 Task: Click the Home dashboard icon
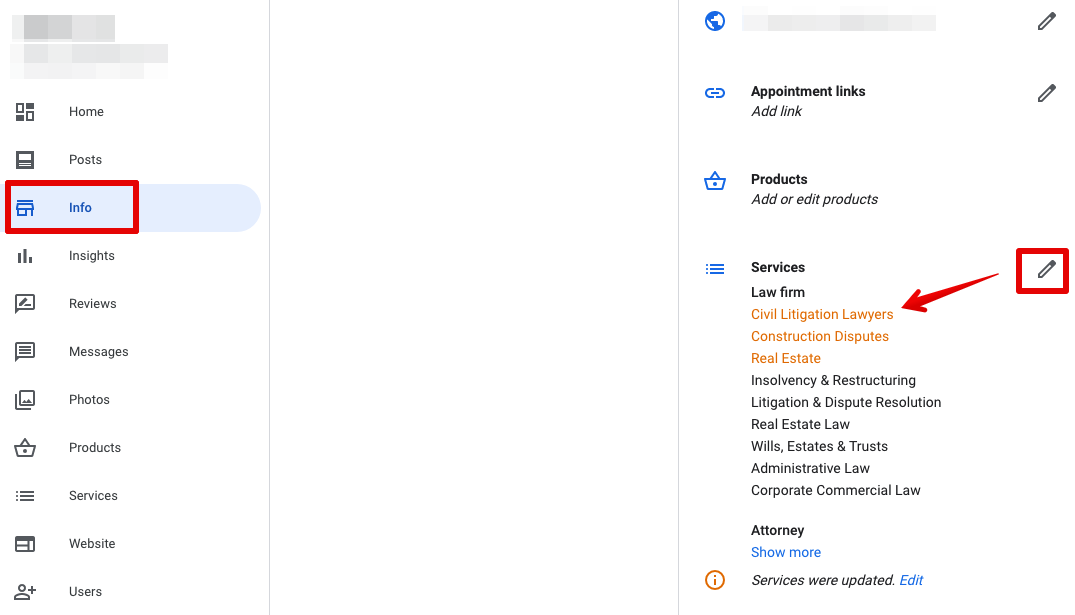[x=25, y=112]
